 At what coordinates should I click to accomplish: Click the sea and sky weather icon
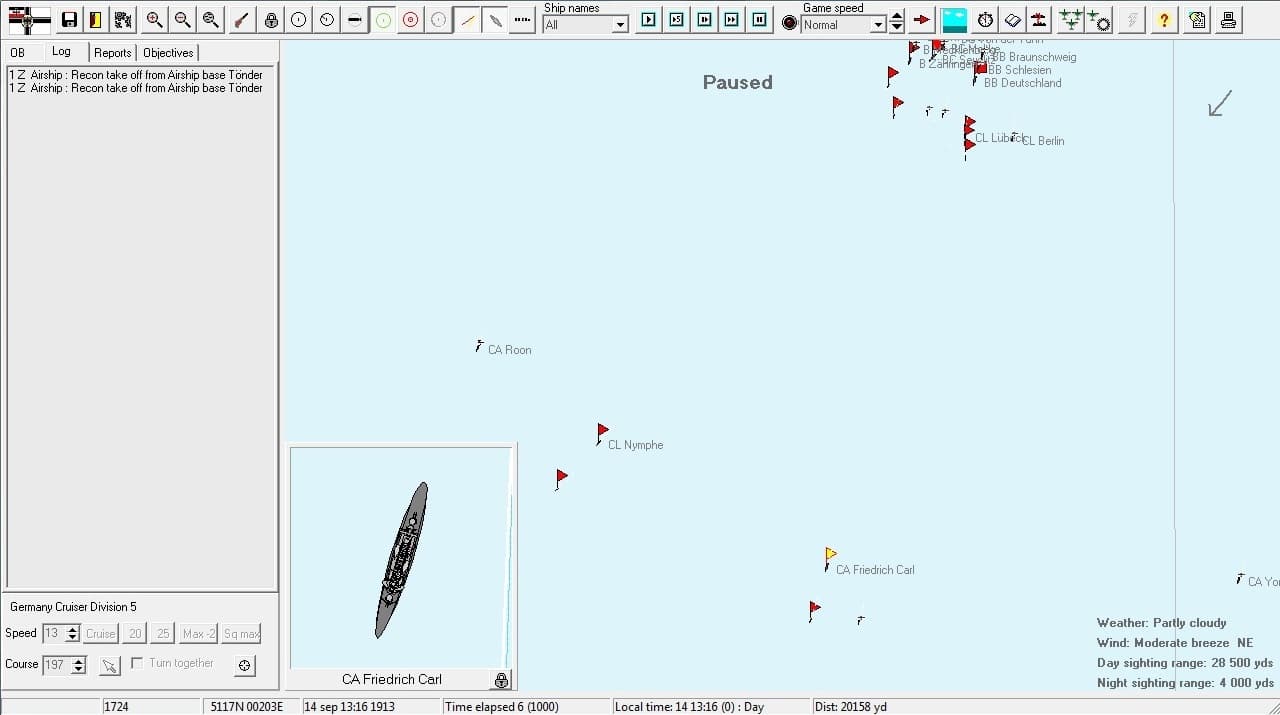coord(955,20)
